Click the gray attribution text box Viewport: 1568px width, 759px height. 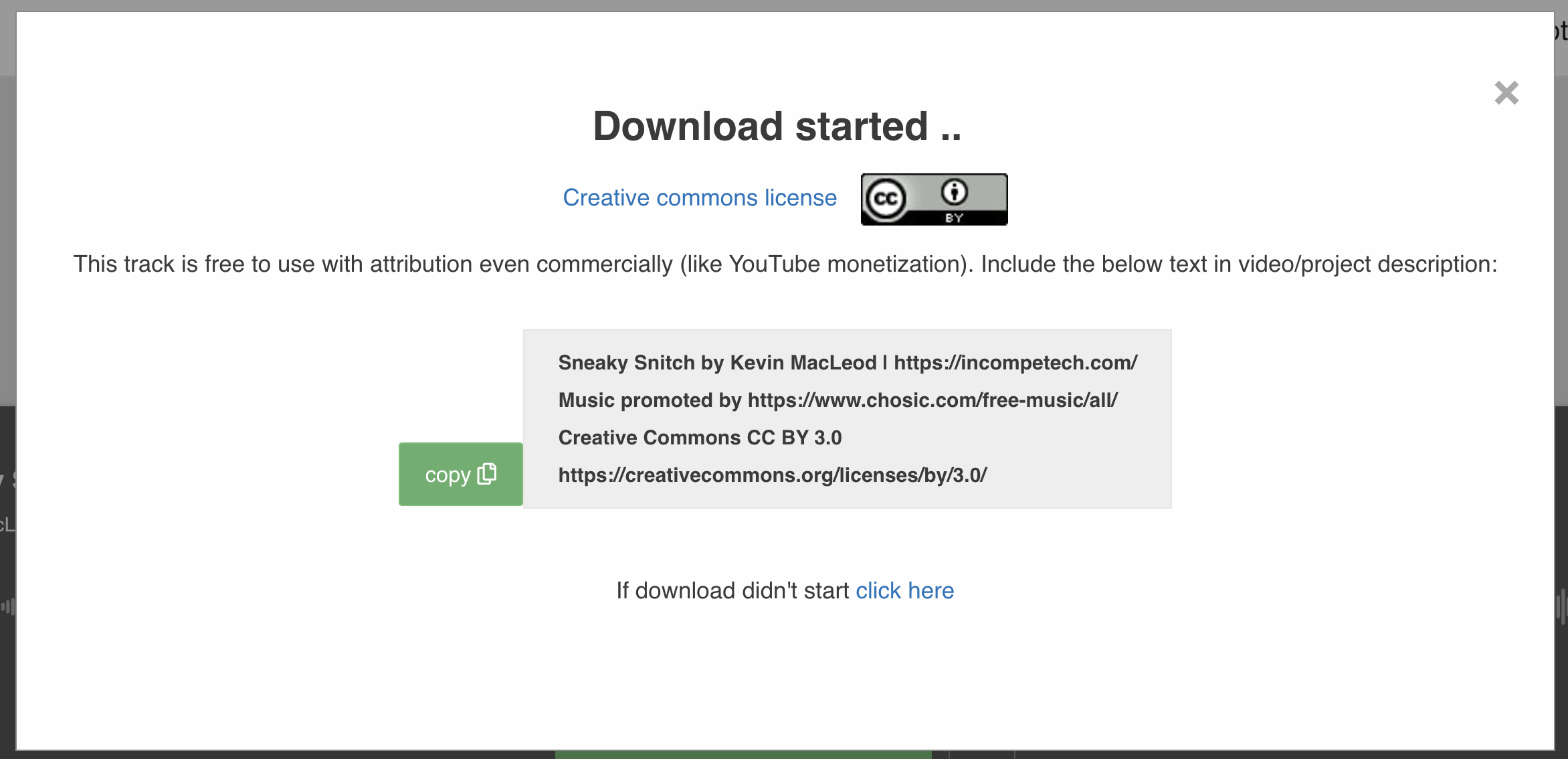[847, 419]
